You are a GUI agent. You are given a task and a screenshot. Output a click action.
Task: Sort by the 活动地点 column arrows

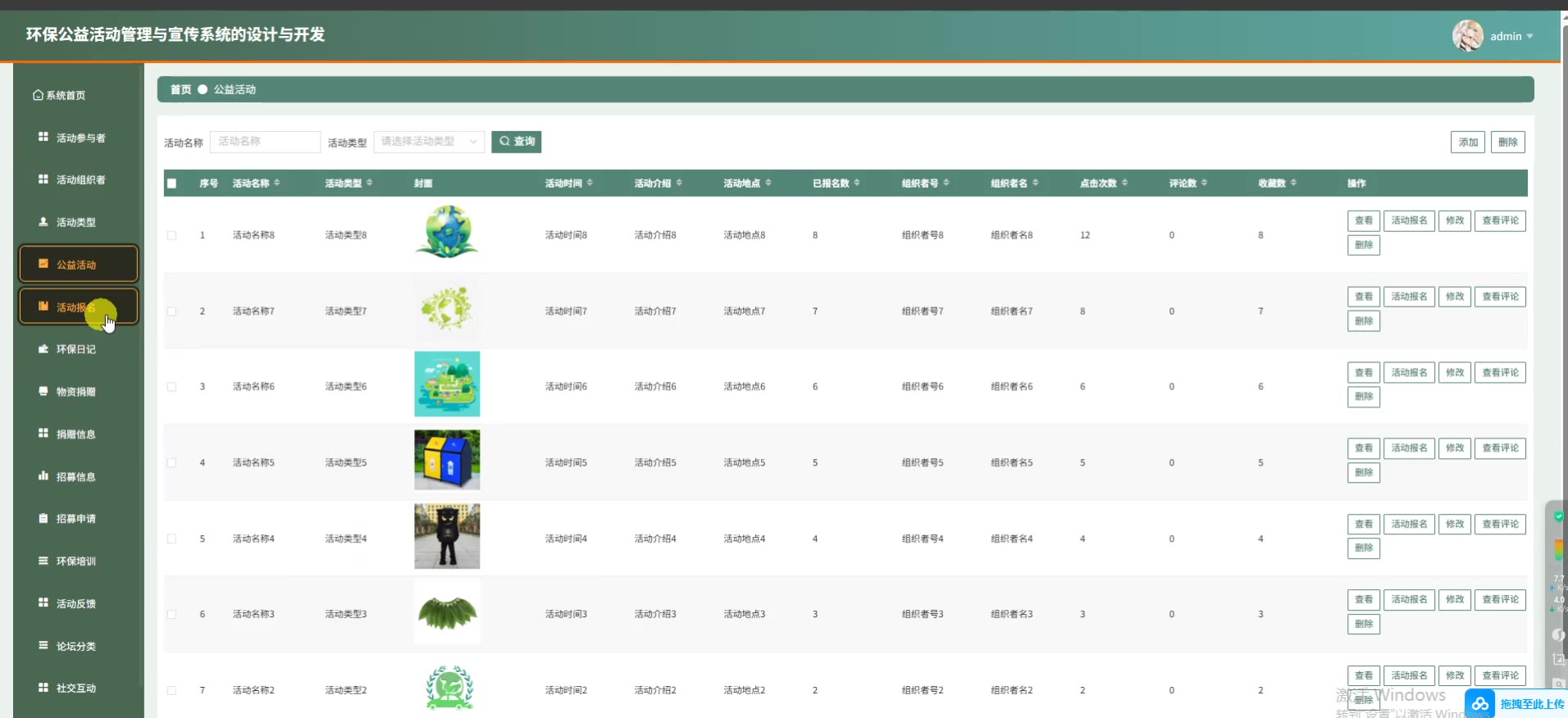click(x=768, y=183)
